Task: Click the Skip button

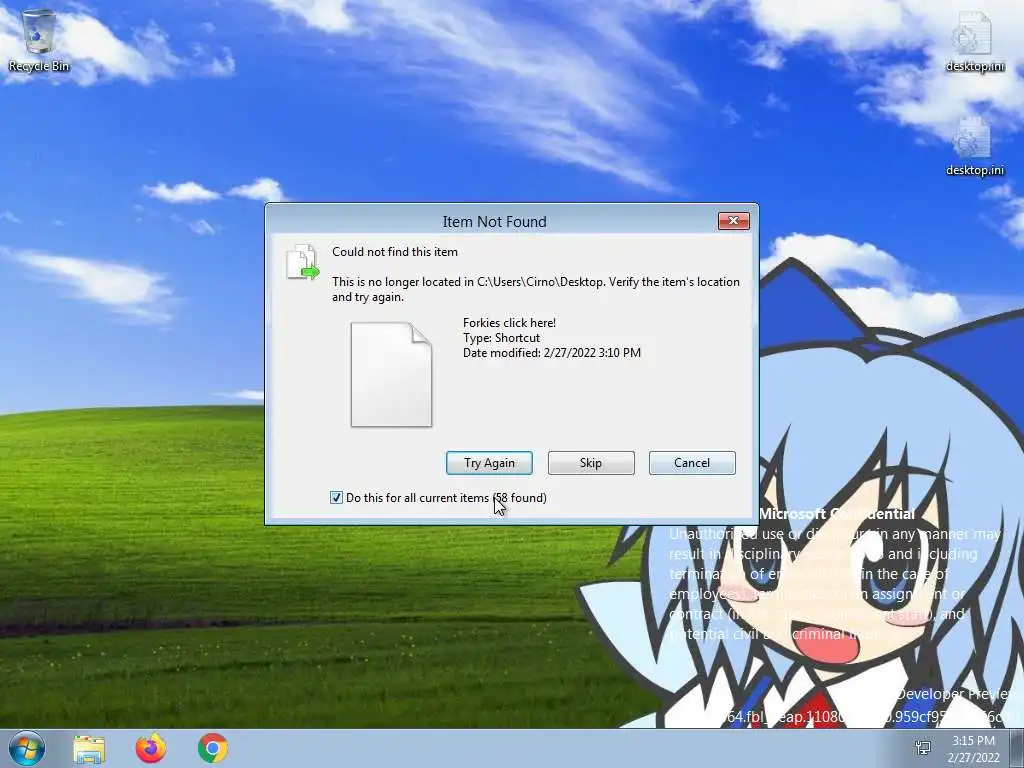Action: (x=591, y=463)
